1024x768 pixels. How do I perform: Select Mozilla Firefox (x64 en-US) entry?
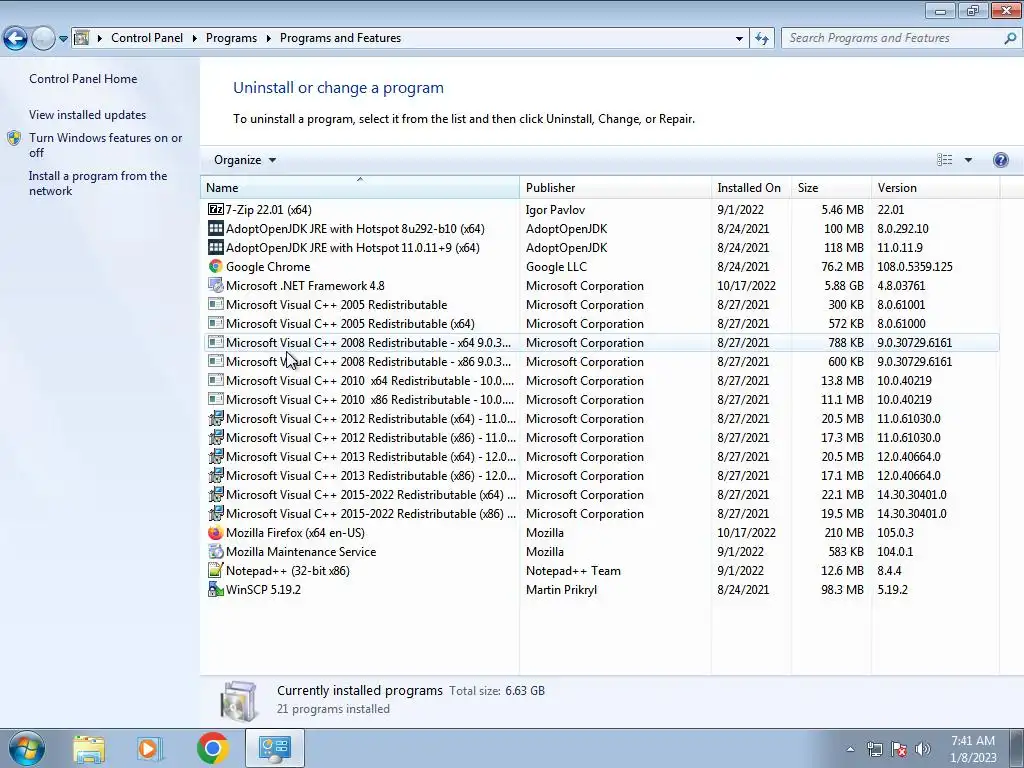[x=295, y=533]
